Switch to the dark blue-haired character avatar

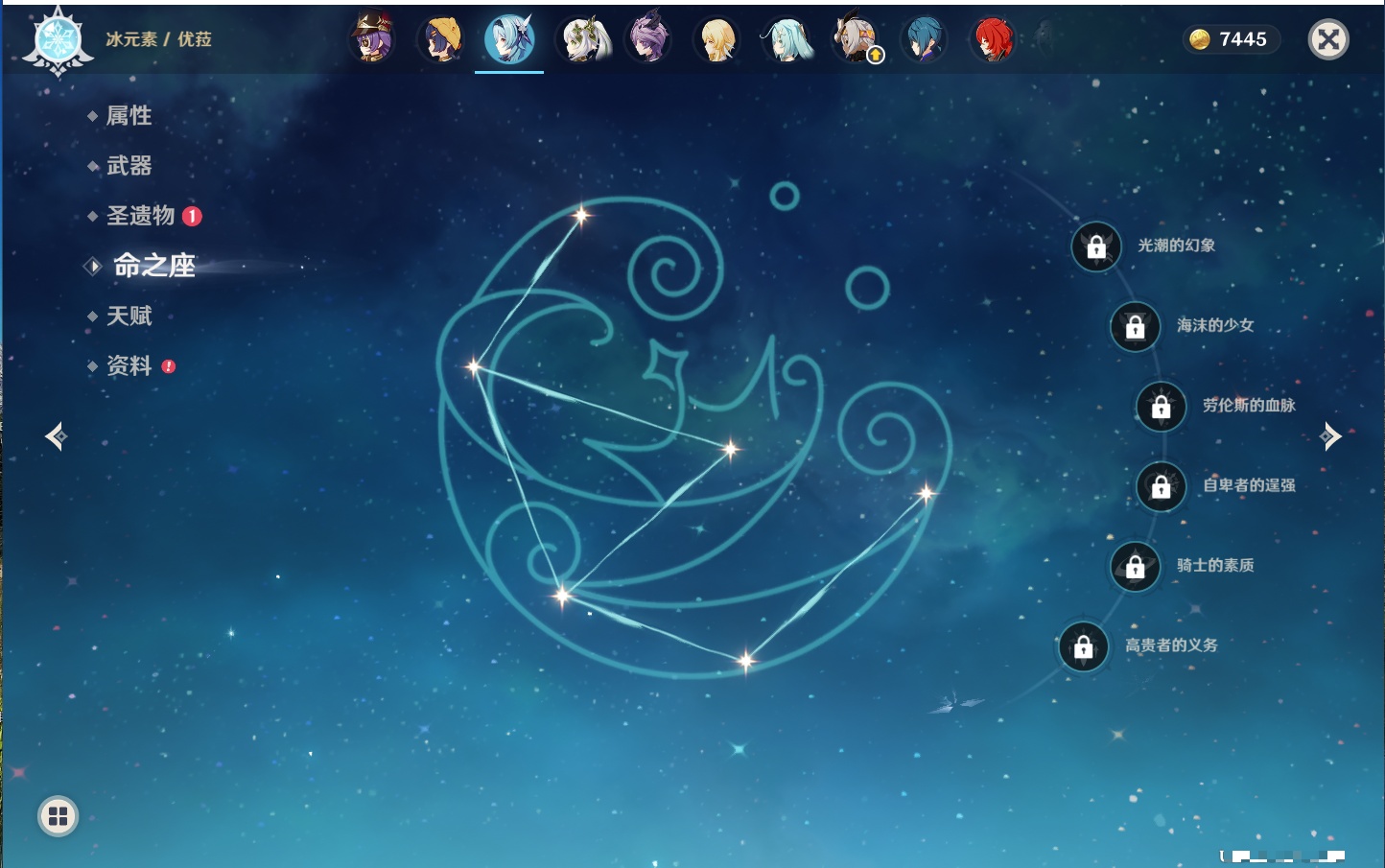[924, 38]
